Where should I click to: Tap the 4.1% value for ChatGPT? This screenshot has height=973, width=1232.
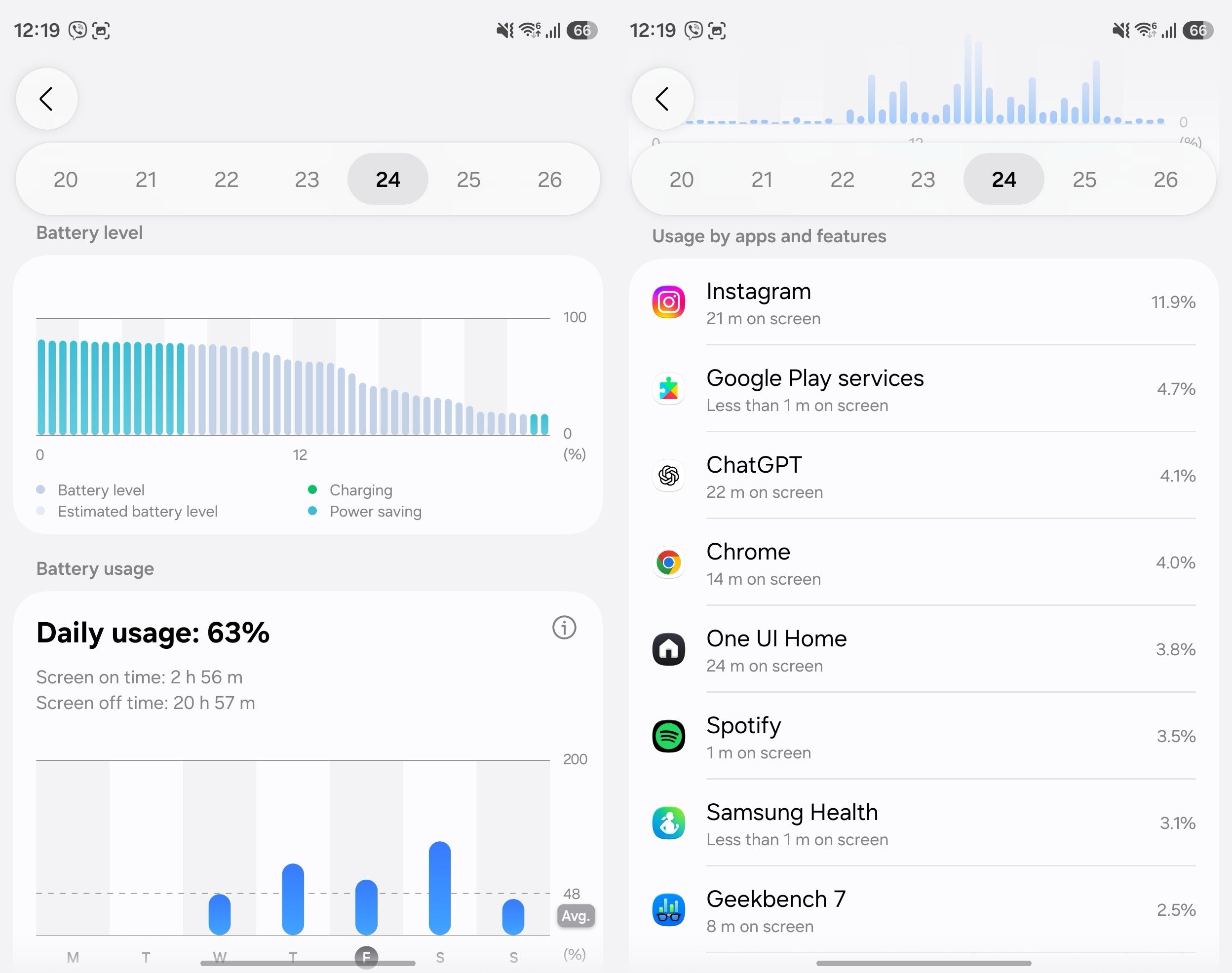[x=1178, y=476]
